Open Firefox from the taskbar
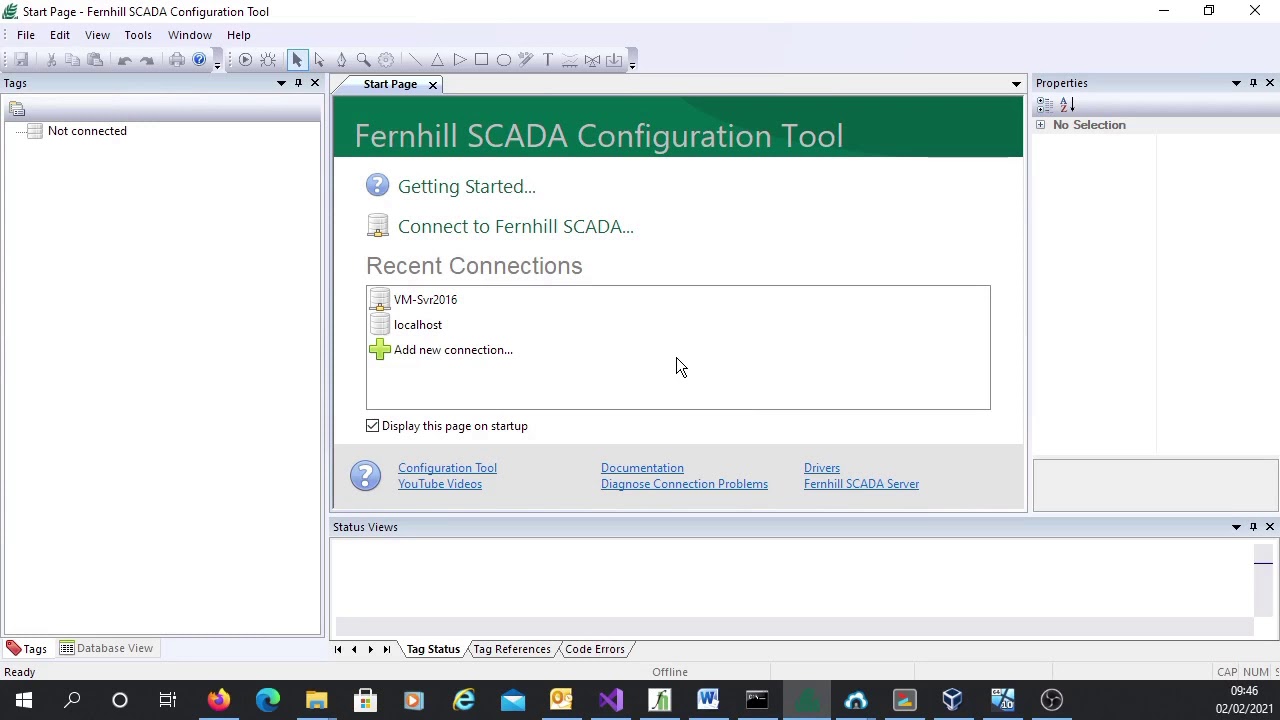Image resolution: width=1280 pixels, height=720 pixels. point(218,700)
